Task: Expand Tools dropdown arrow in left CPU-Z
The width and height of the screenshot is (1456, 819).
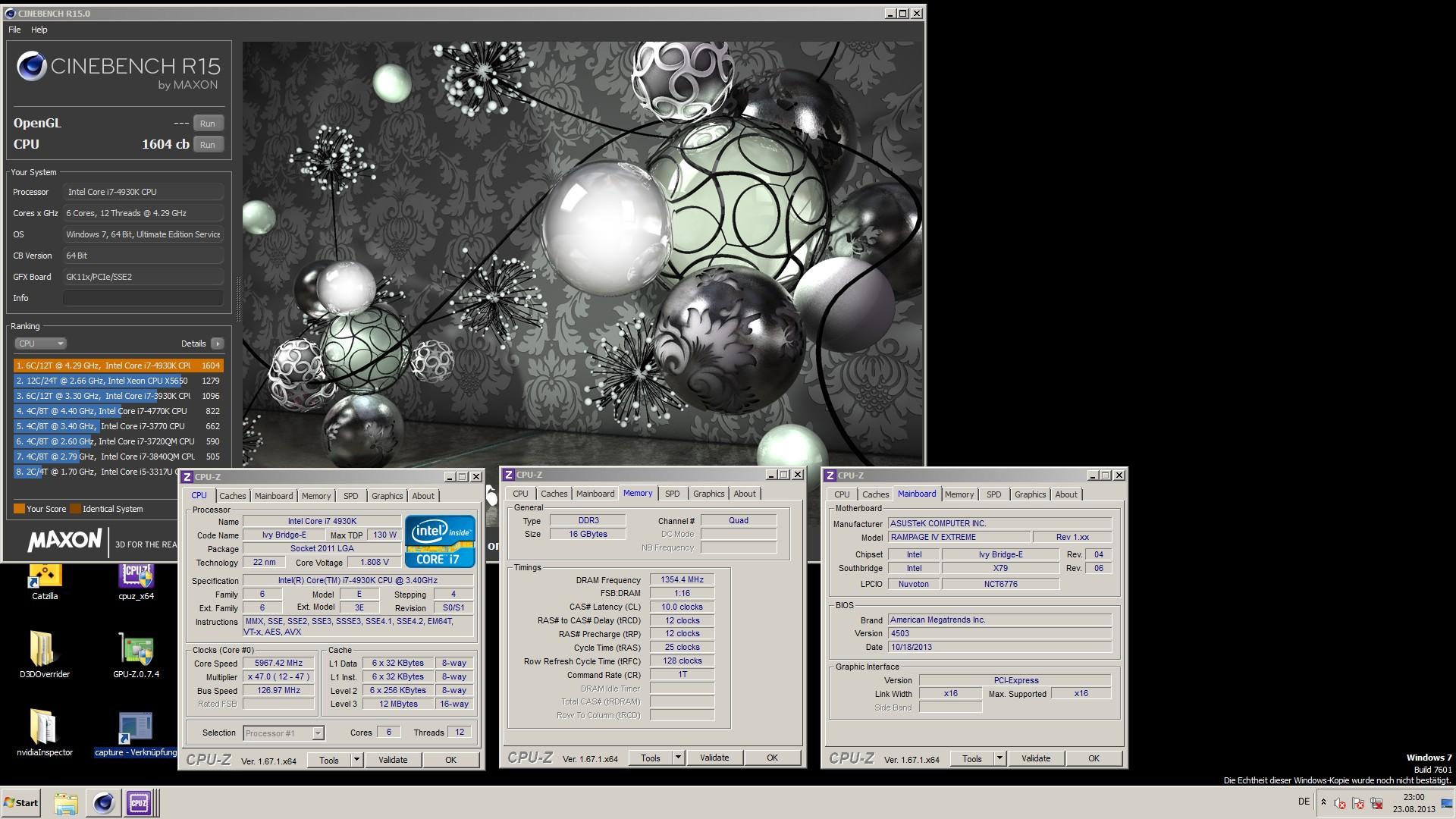Action: coord(356,760)
